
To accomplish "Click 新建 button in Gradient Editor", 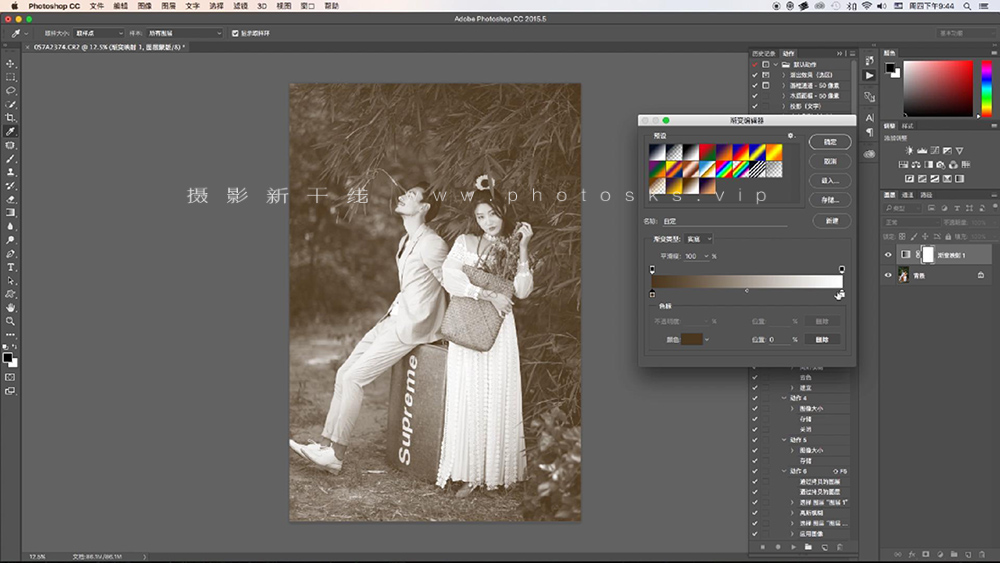I will (832, 221).
